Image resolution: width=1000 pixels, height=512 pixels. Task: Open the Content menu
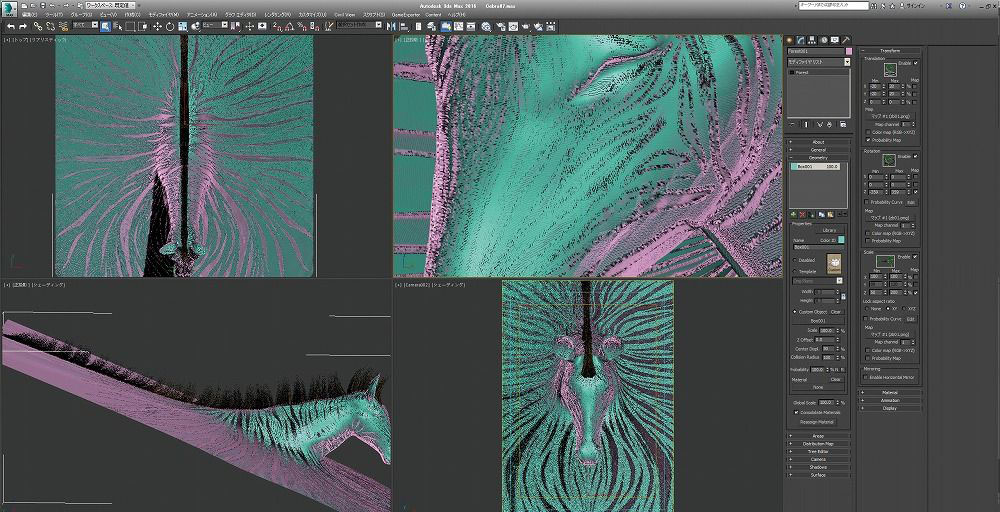[x=433, y=15]
